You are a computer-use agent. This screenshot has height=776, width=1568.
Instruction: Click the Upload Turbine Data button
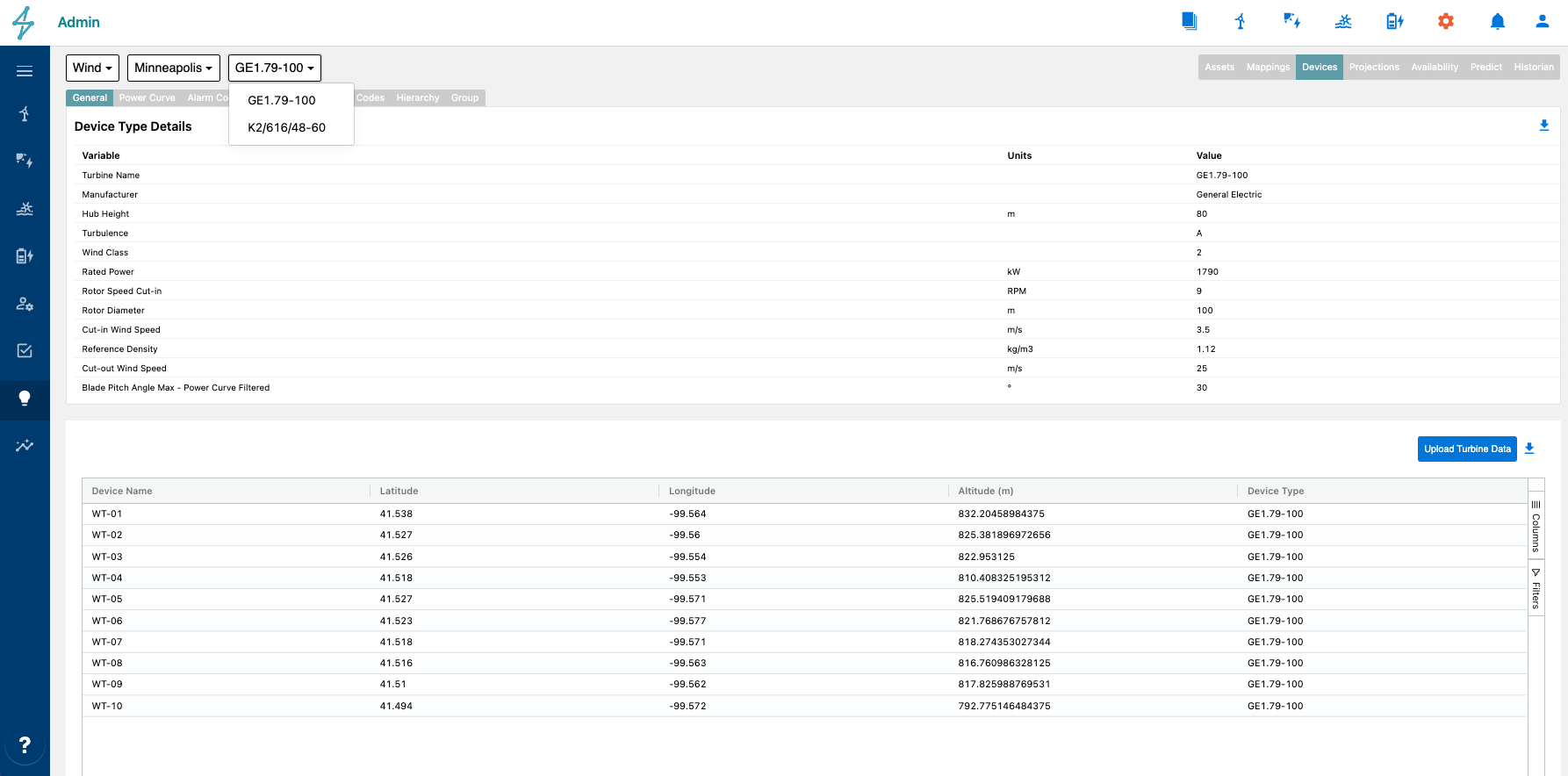click(x=1467, y=449)
